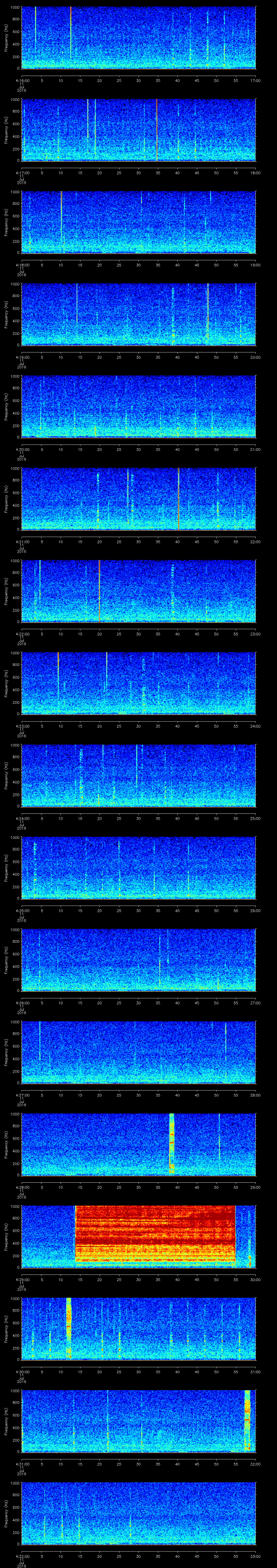277x1568 pixels.
Task: Select the 4:25:00 spectrogram panel
Action: (x=139, y=868)
